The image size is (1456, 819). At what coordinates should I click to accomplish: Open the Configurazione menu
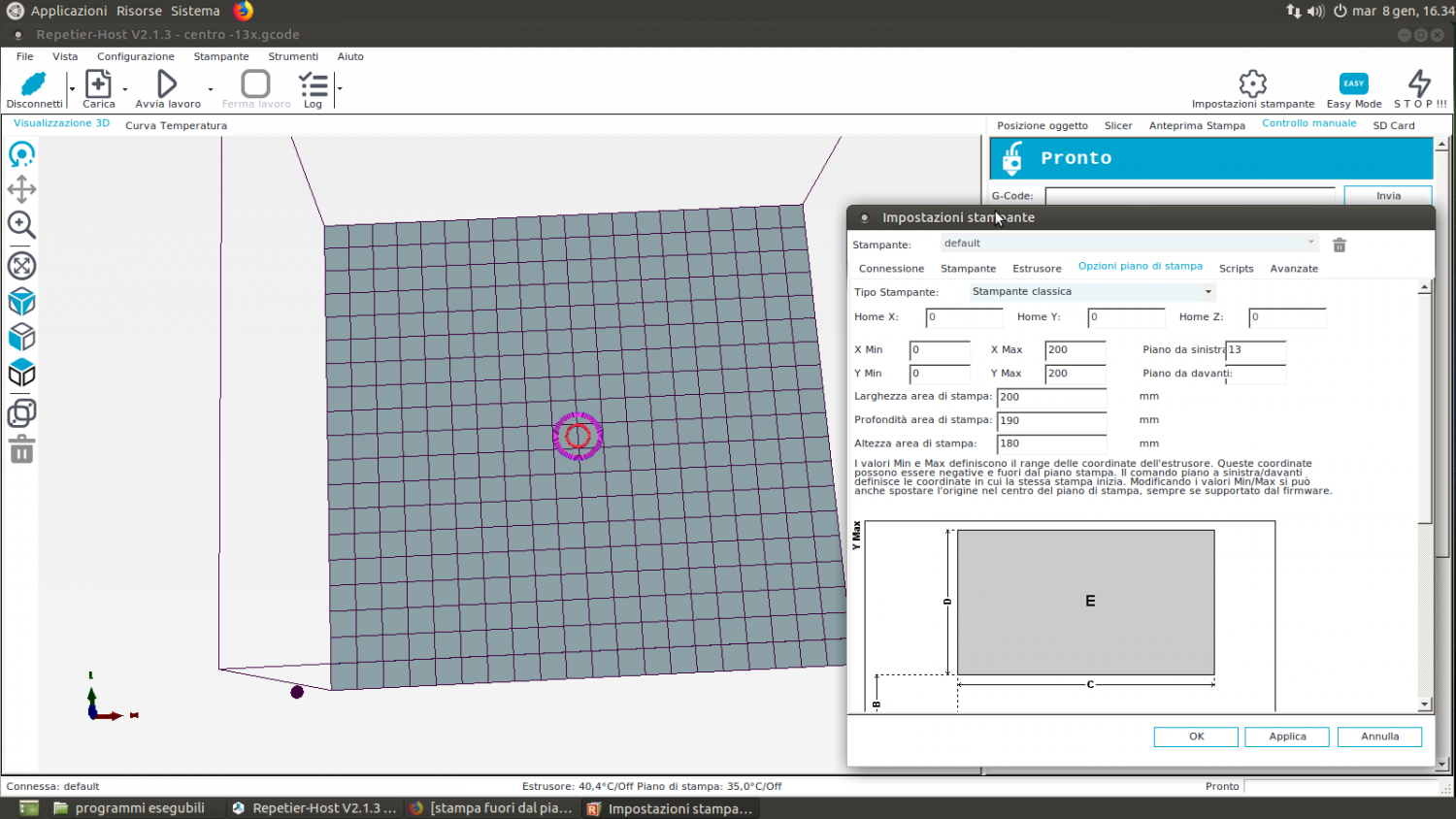tap(135, 56)
